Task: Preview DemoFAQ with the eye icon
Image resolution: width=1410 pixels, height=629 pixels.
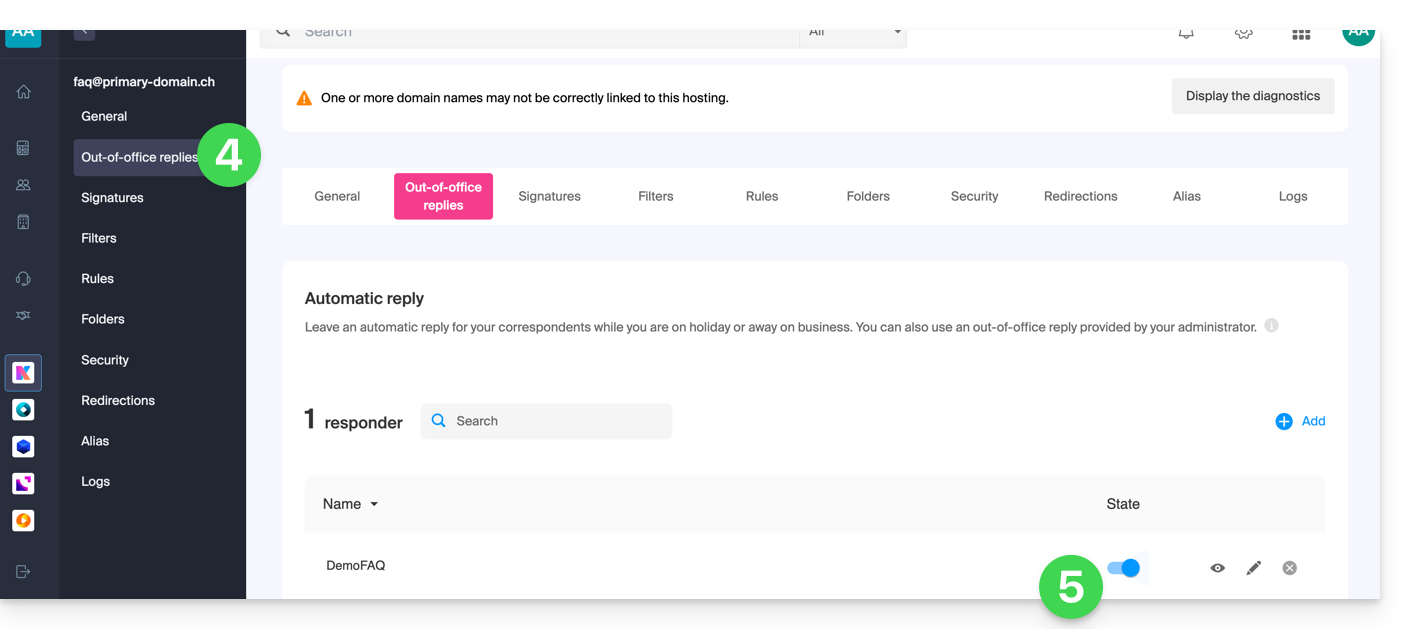Action: (1217, 568)
